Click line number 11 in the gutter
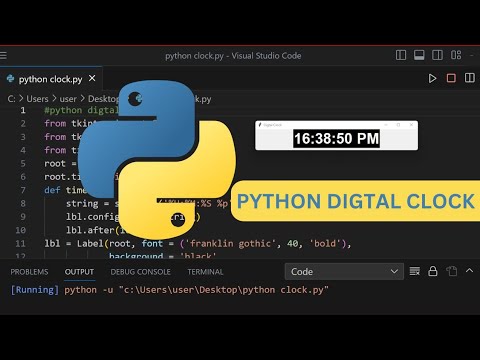Screen dimensions: 480x360 pyautogui.click(x=20, y=244)
